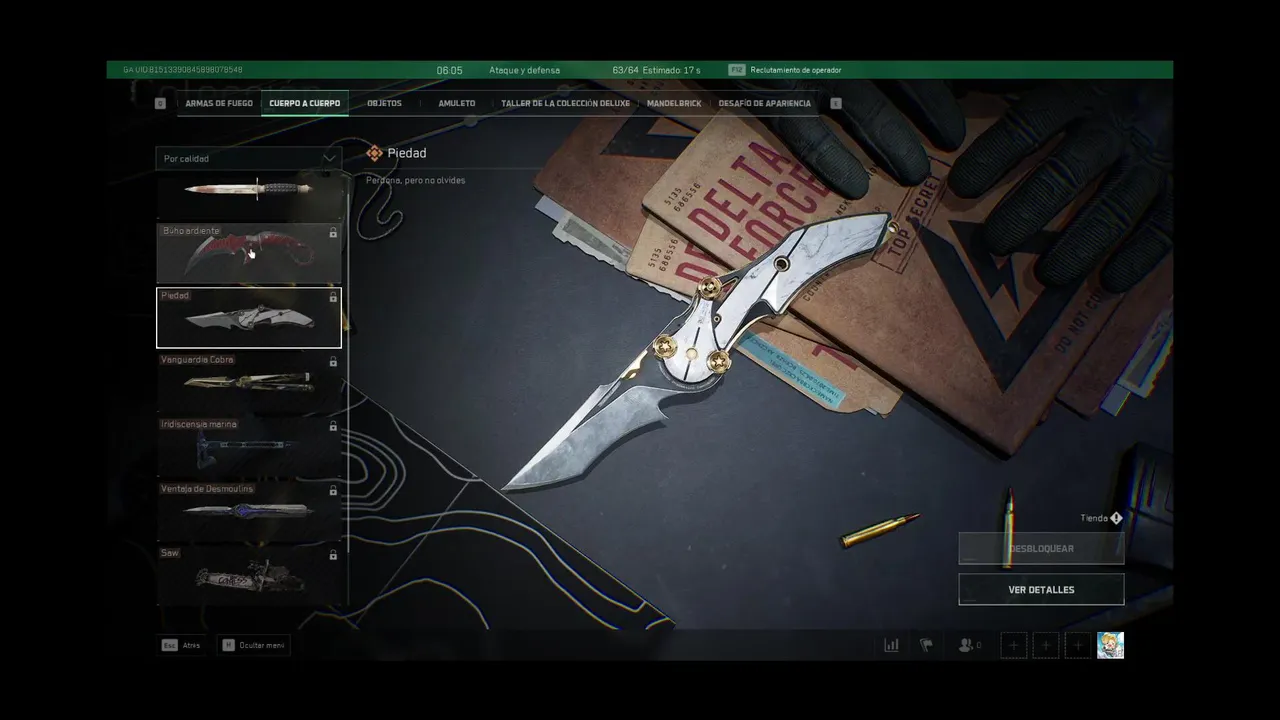Image resolution: width=1280 pixels, height=720 pixels.
Task: Click the lock icon on Saw card
Action: point(333,555)
